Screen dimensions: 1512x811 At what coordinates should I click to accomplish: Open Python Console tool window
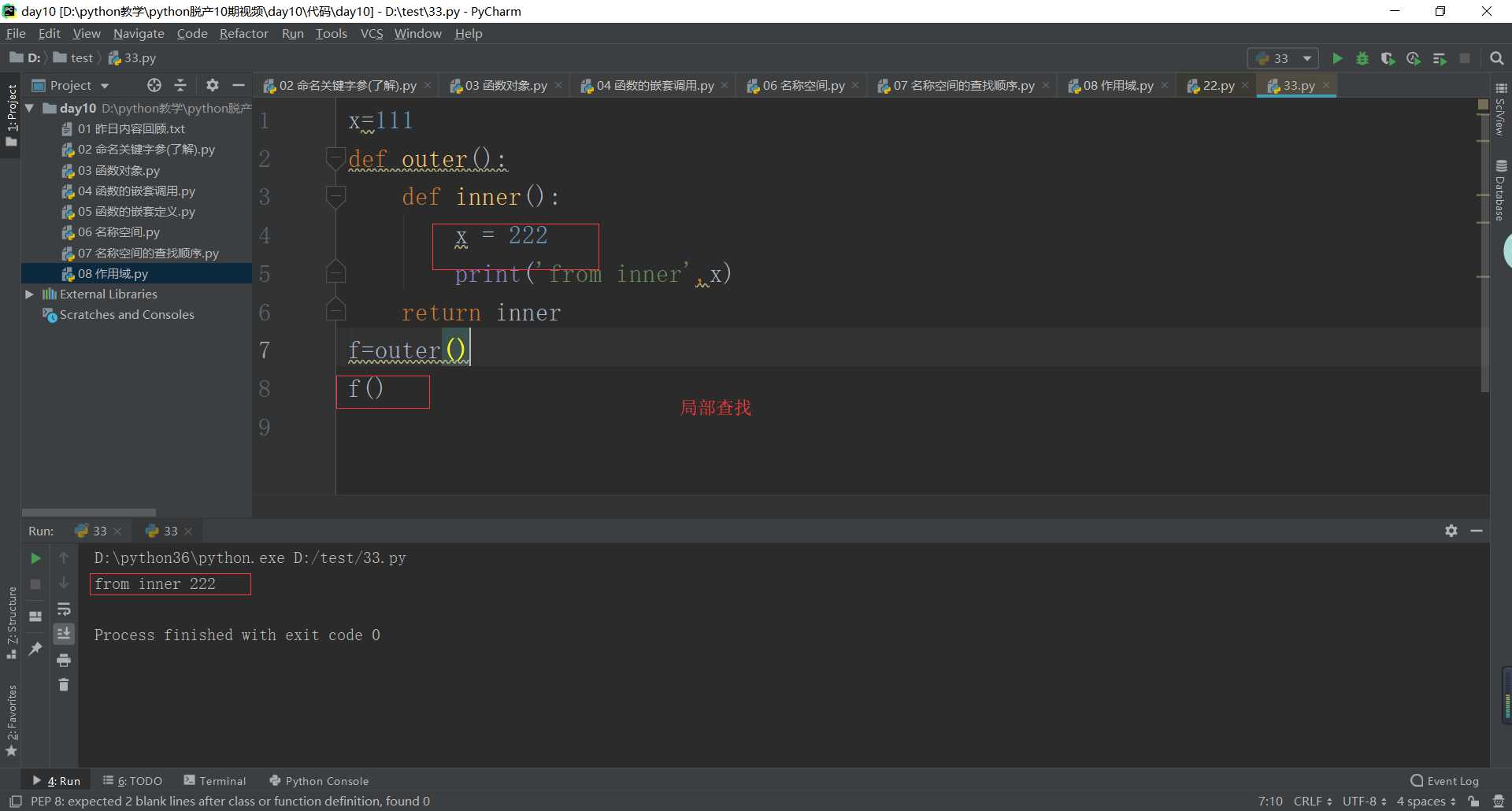click(319, 781)
